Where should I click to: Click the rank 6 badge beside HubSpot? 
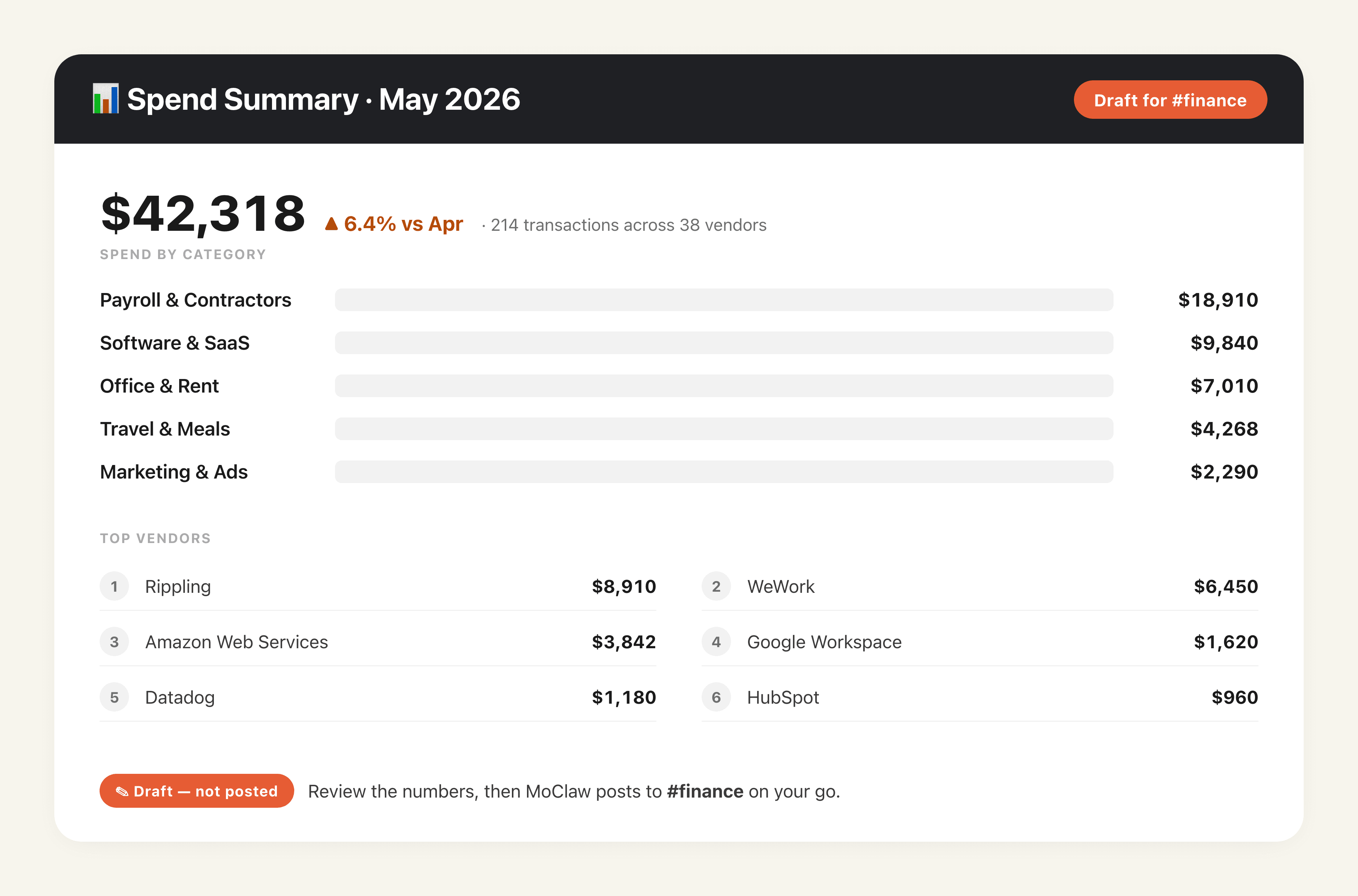(x=716, y=697)
